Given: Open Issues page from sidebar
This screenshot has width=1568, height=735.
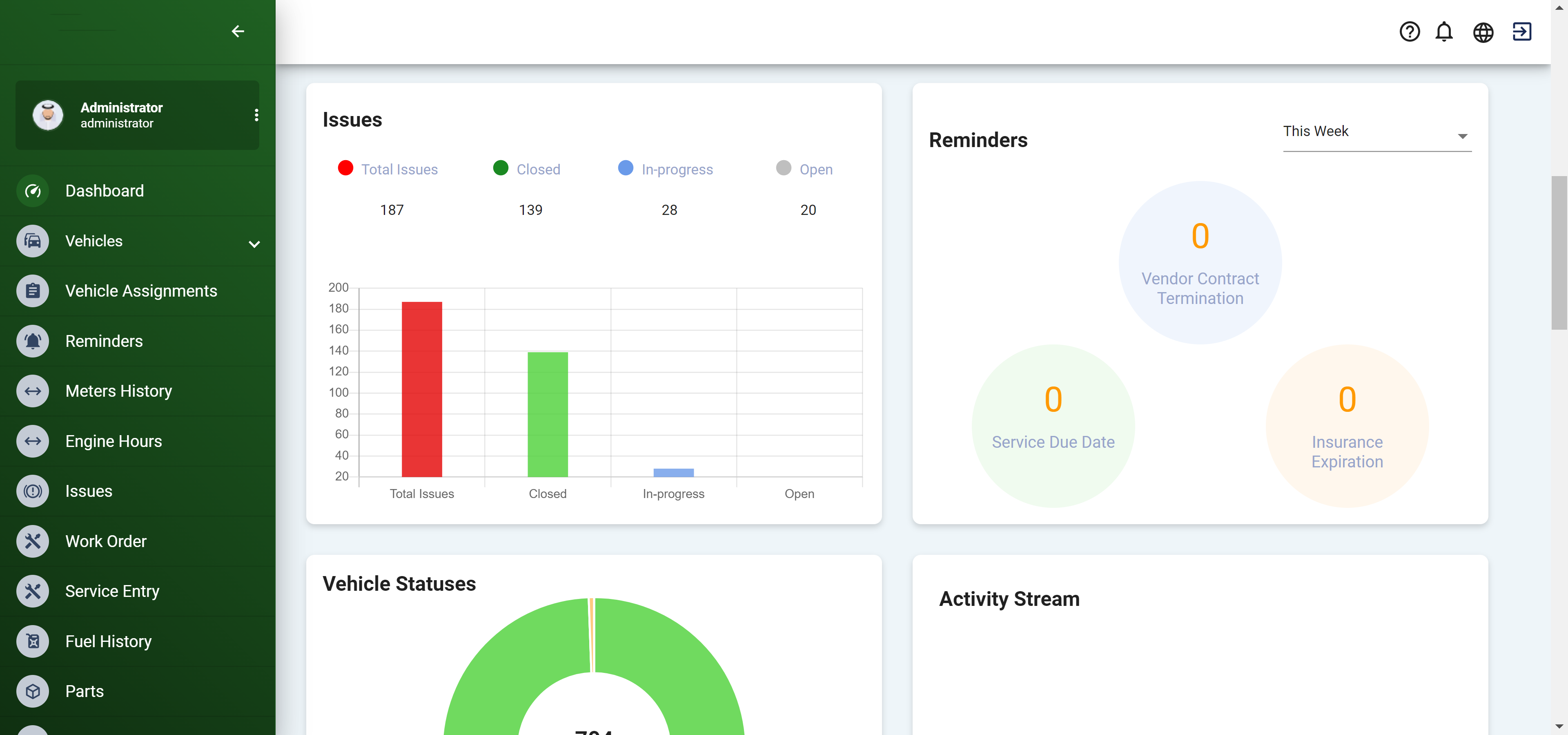Looking at the screenshot, I should [138, 491].
